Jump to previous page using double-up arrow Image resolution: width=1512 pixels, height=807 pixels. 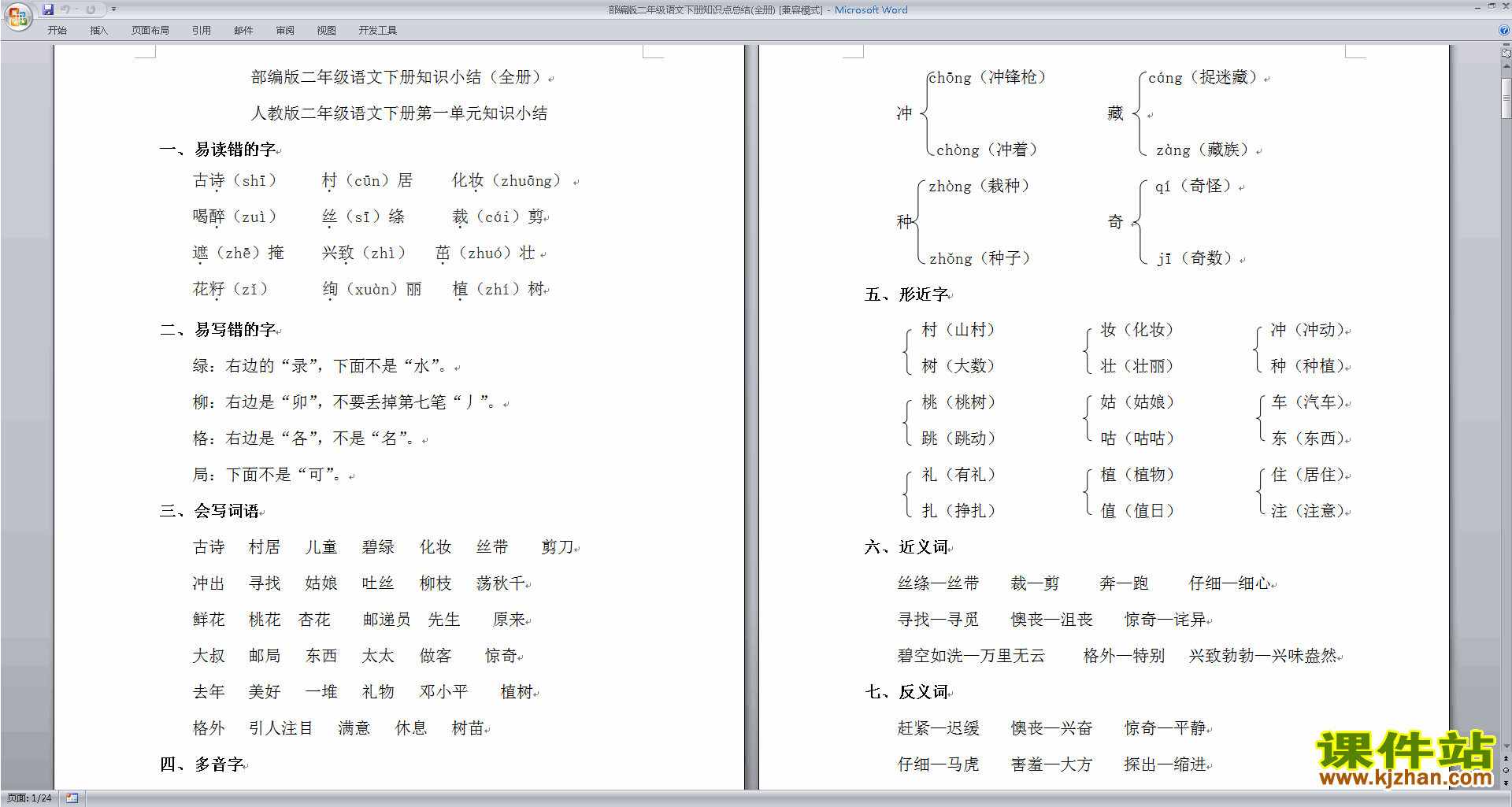[x=1506, y=758]
